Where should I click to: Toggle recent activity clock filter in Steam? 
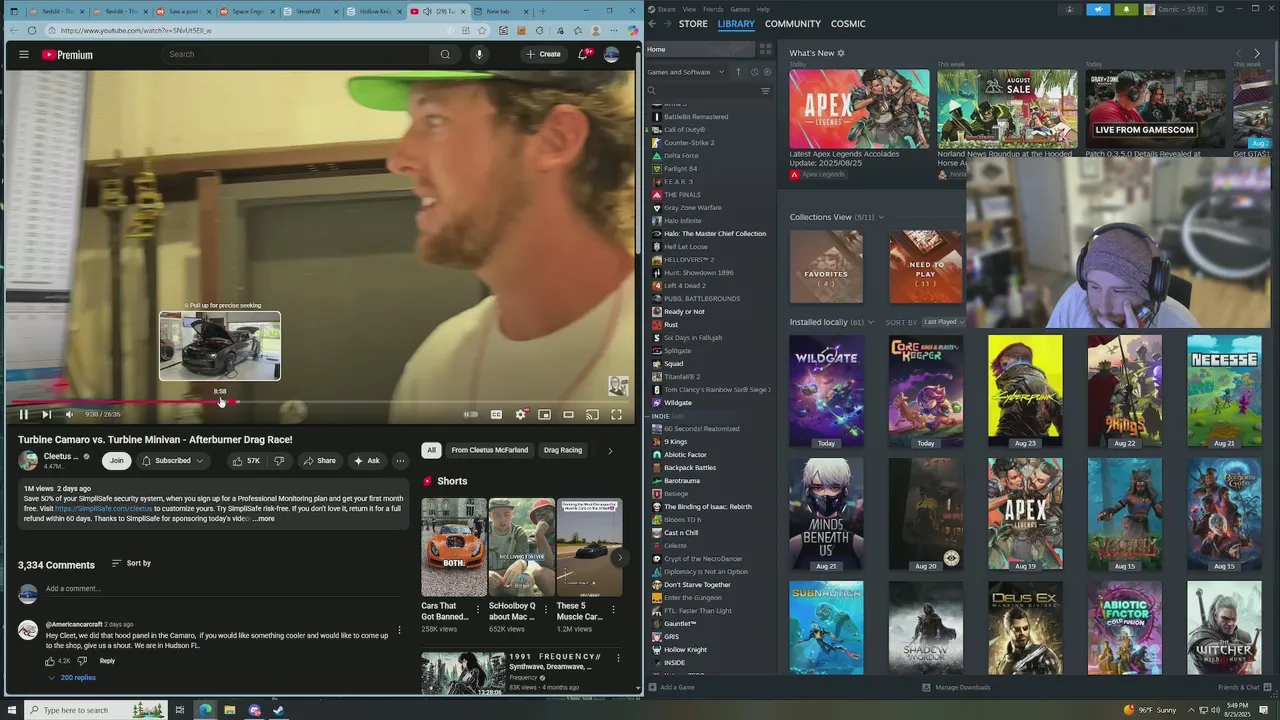point(754,72)
